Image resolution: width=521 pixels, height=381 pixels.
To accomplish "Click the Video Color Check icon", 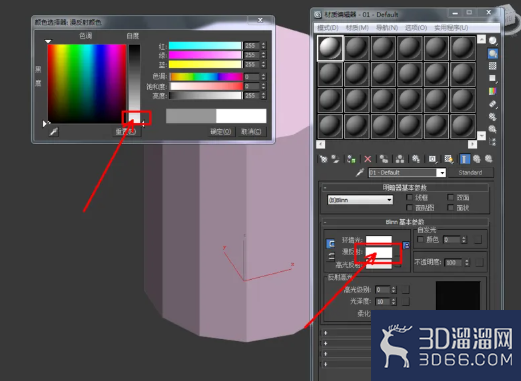I will pyautogui.click(x=493, y=91).
